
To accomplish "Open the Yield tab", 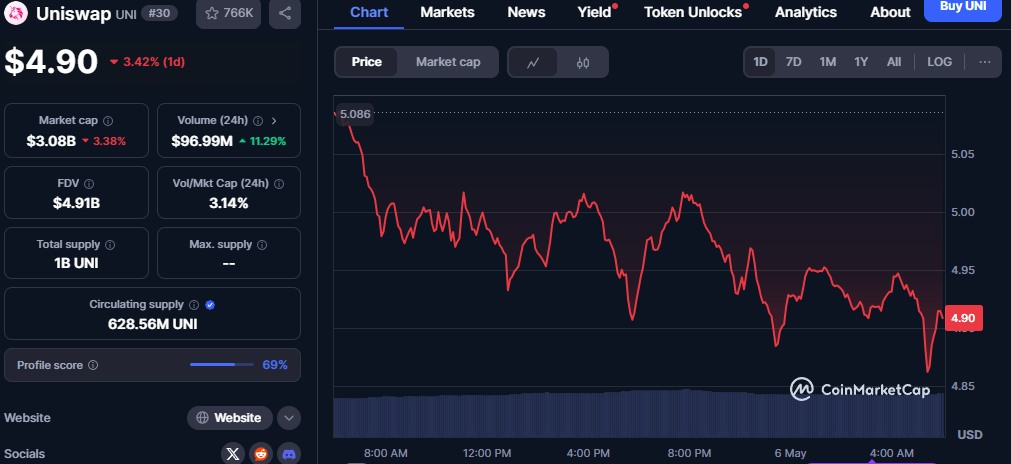I will pos(594,12).
